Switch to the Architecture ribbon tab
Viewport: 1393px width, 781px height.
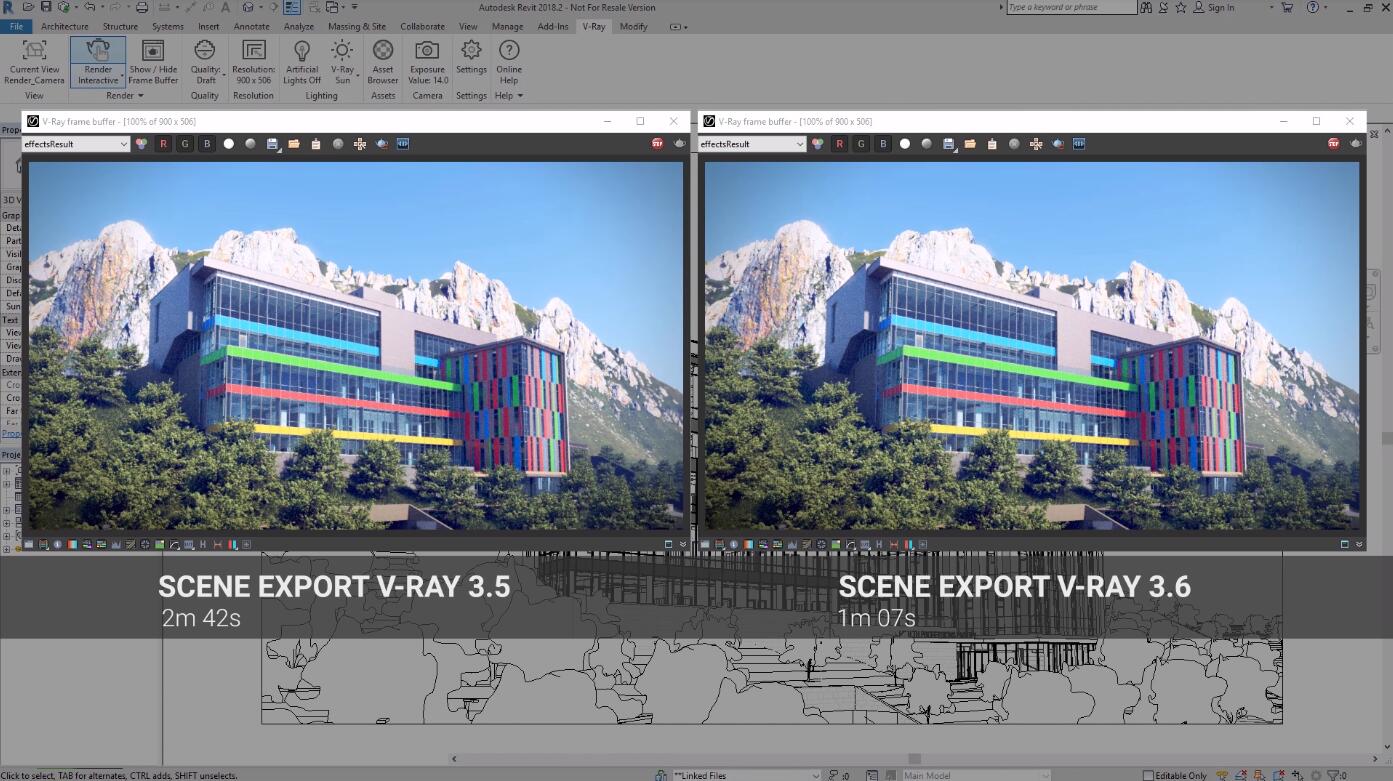tap(65, 26)
